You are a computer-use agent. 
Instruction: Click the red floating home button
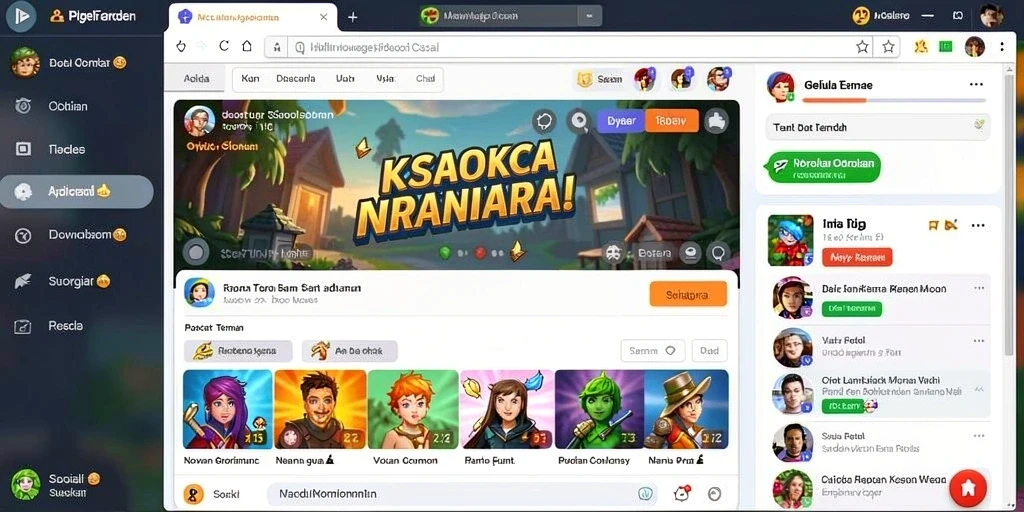(x=969, y=487)
